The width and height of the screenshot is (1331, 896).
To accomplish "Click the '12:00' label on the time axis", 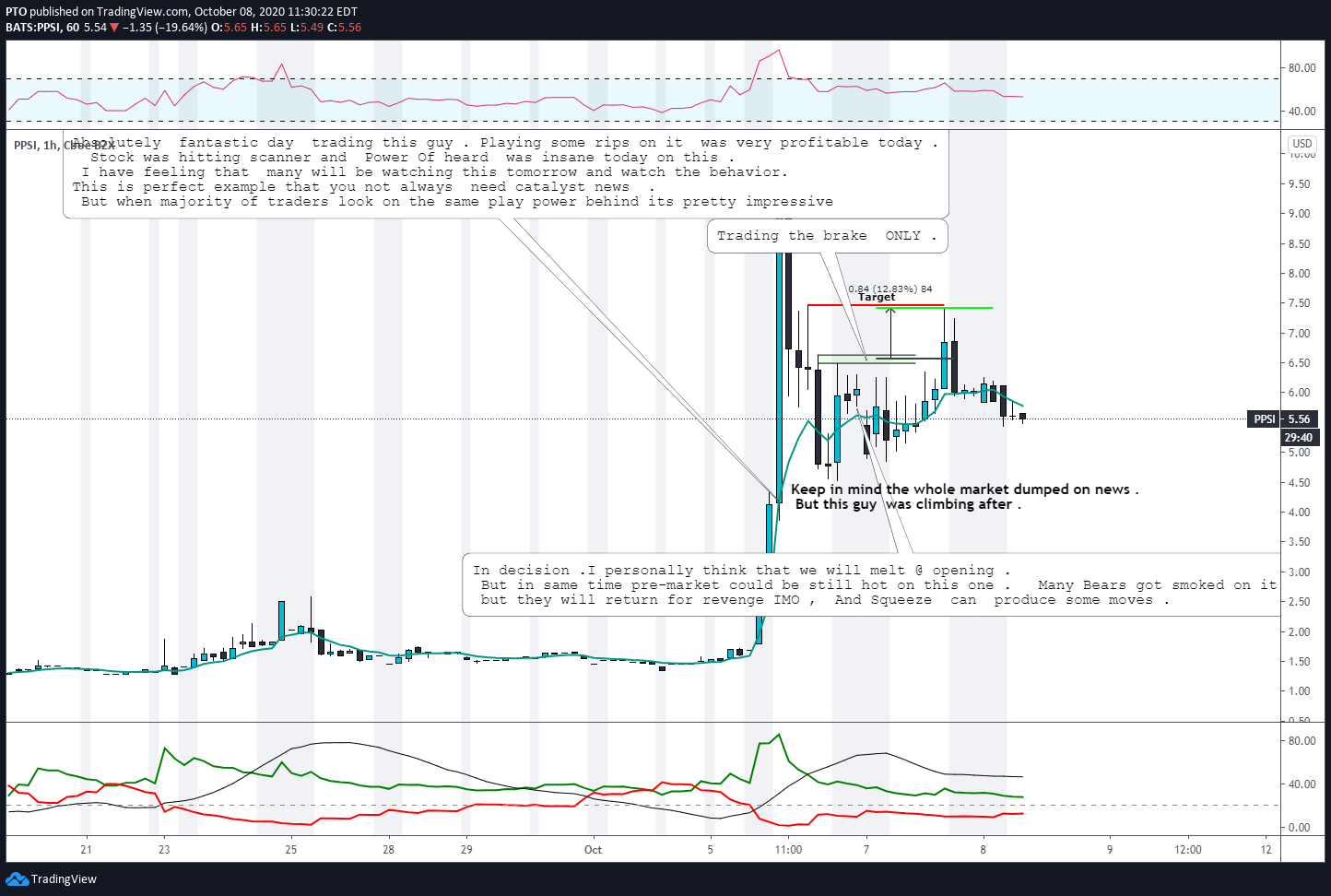I will click(x=1188, y=850).
